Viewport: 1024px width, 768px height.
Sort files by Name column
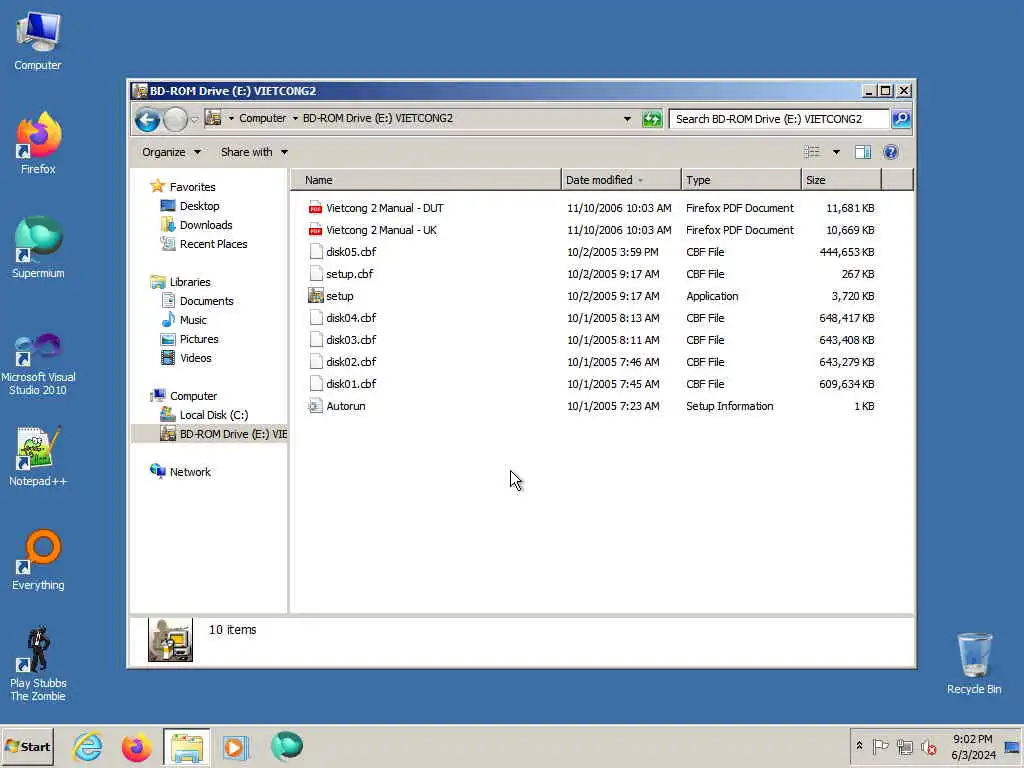[x=426, y=180]
